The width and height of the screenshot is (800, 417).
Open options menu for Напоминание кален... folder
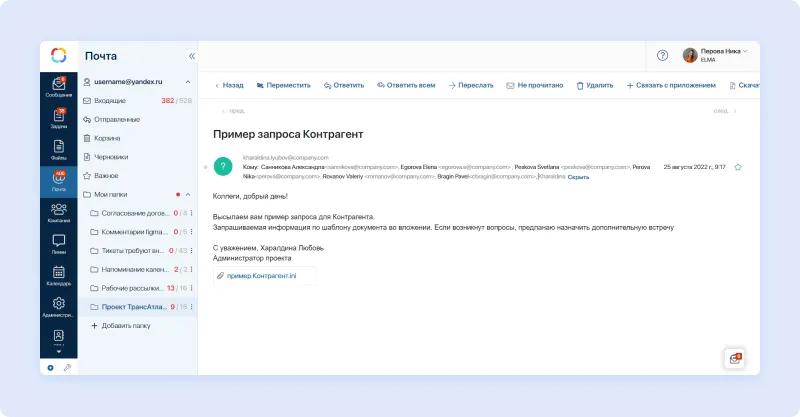191,269
